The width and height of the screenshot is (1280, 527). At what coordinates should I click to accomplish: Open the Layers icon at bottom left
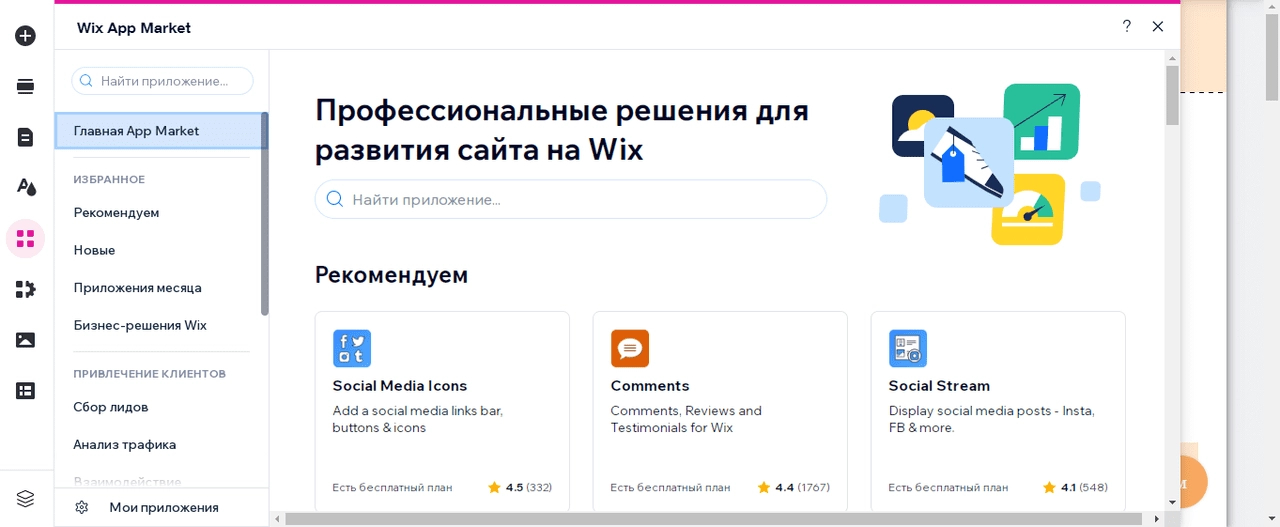[x=25, y=498]
